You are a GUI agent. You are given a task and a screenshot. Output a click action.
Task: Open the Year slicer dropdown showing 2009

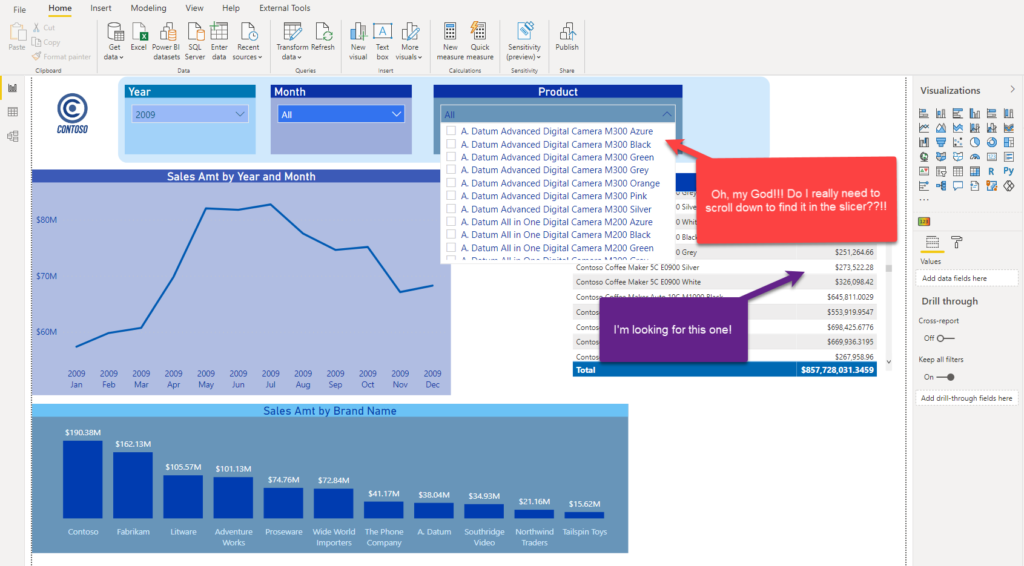[x=190, y=114]
